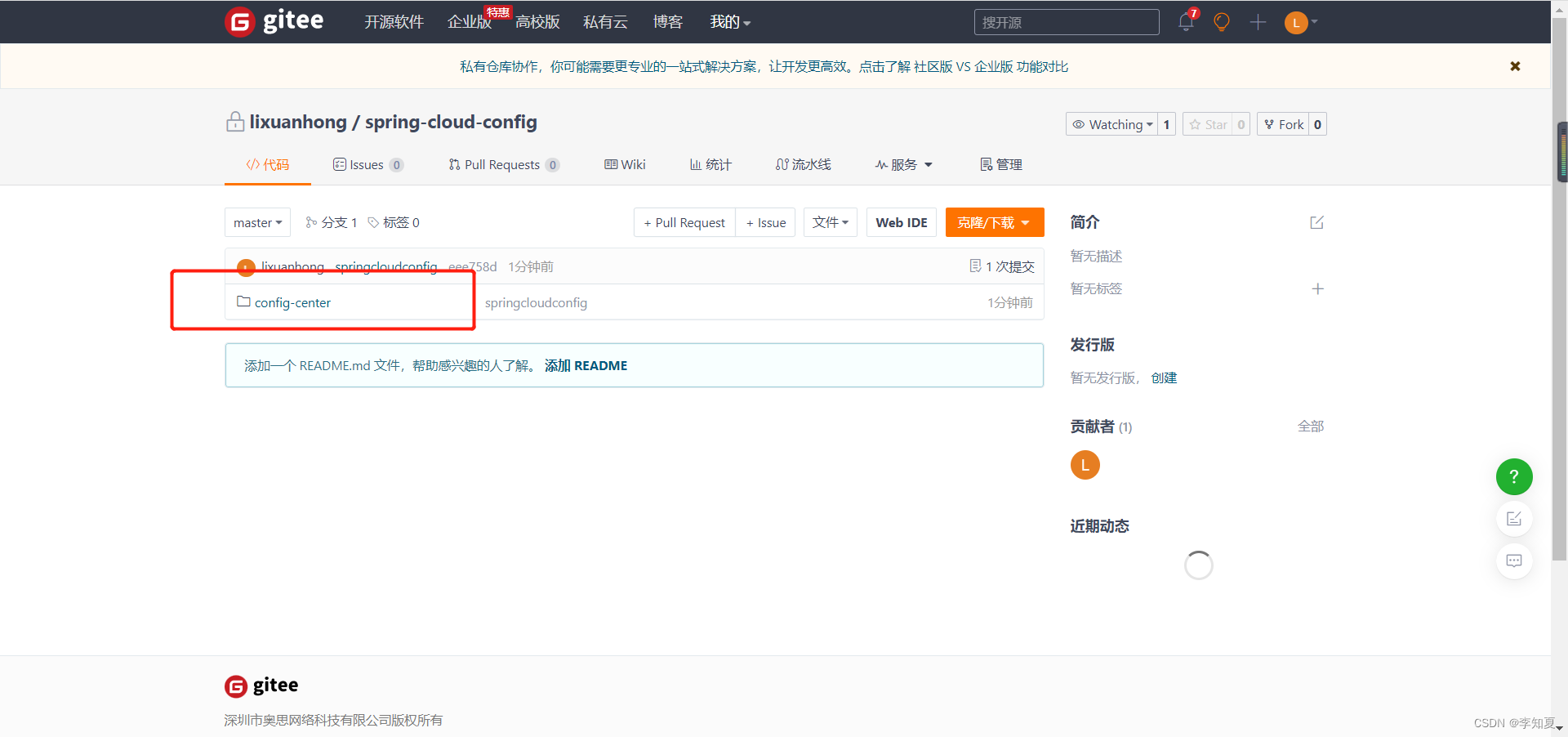Open the floating chat message icon
This screenshot has width=1568, height=737.
[x=1514, y=561]
